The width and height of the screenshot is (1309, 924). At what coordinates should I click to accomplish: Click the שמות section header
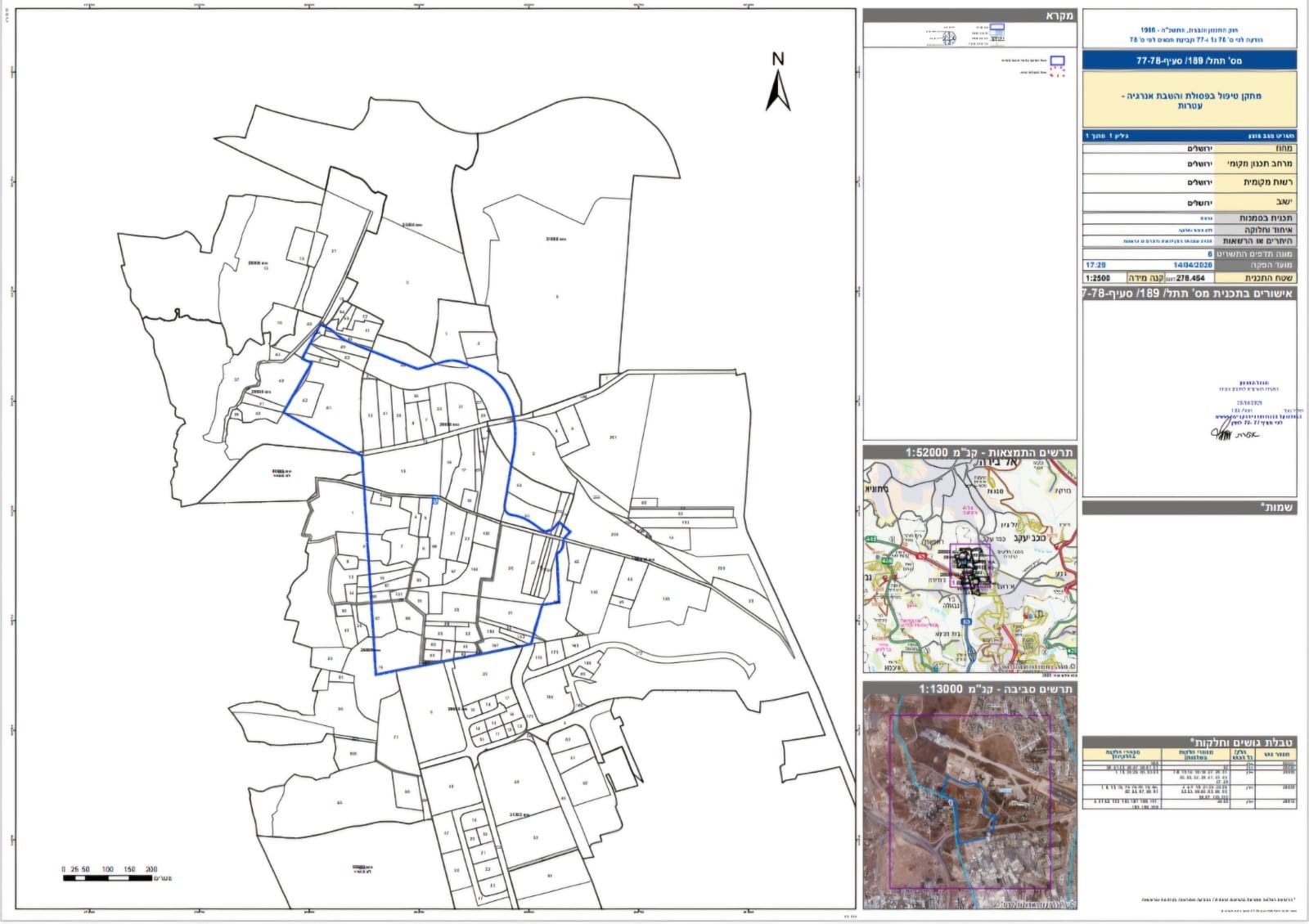pos(1190,508)
